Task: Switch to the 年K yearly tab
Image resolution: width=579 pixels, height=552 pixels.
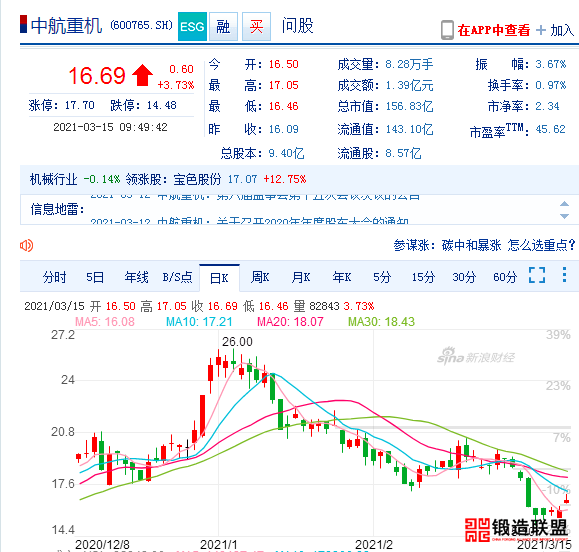Action: pos(342,277)
